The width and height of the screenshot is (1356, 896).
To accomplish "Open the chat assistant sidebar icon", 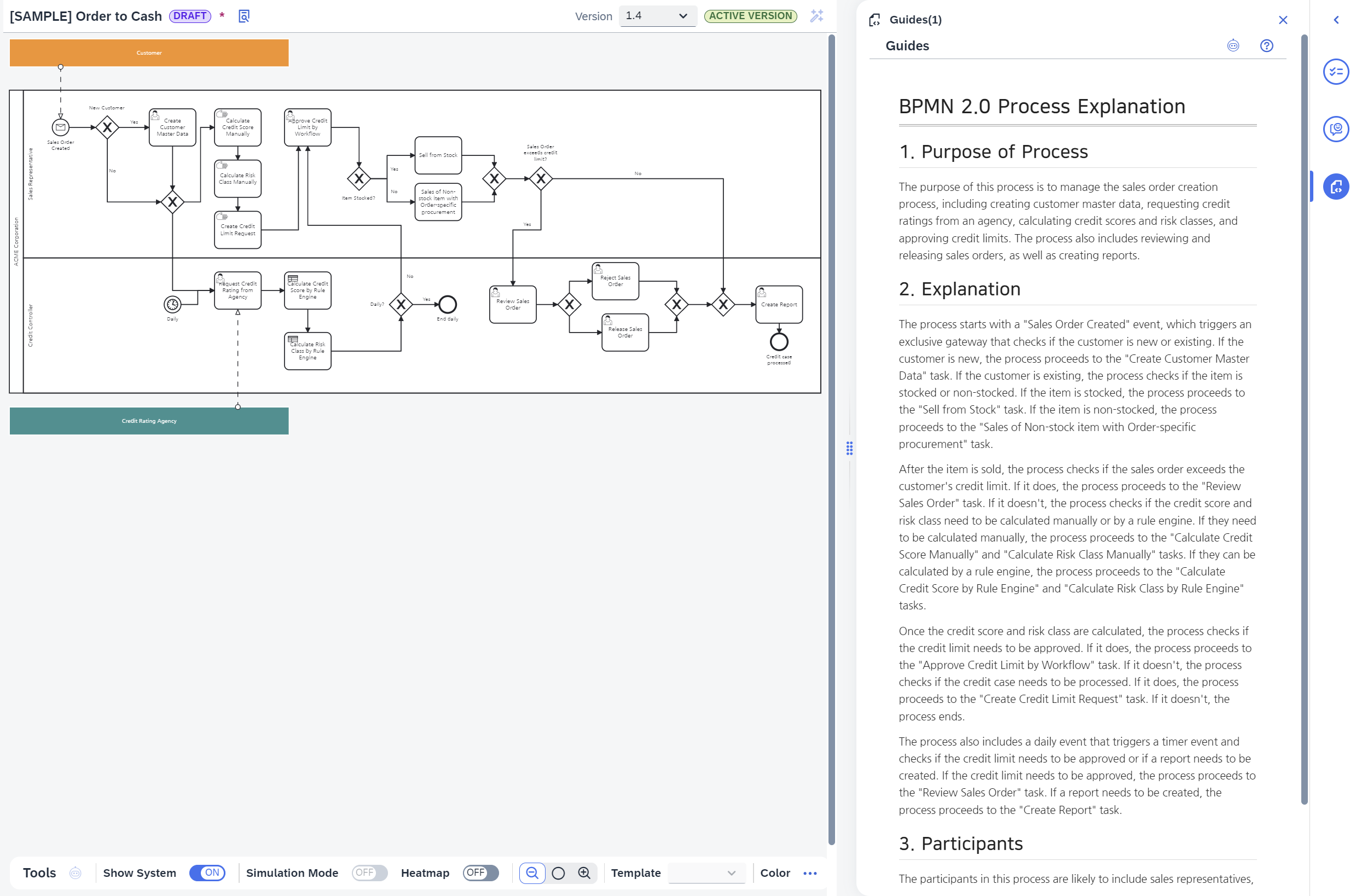I will point(1336,129).
